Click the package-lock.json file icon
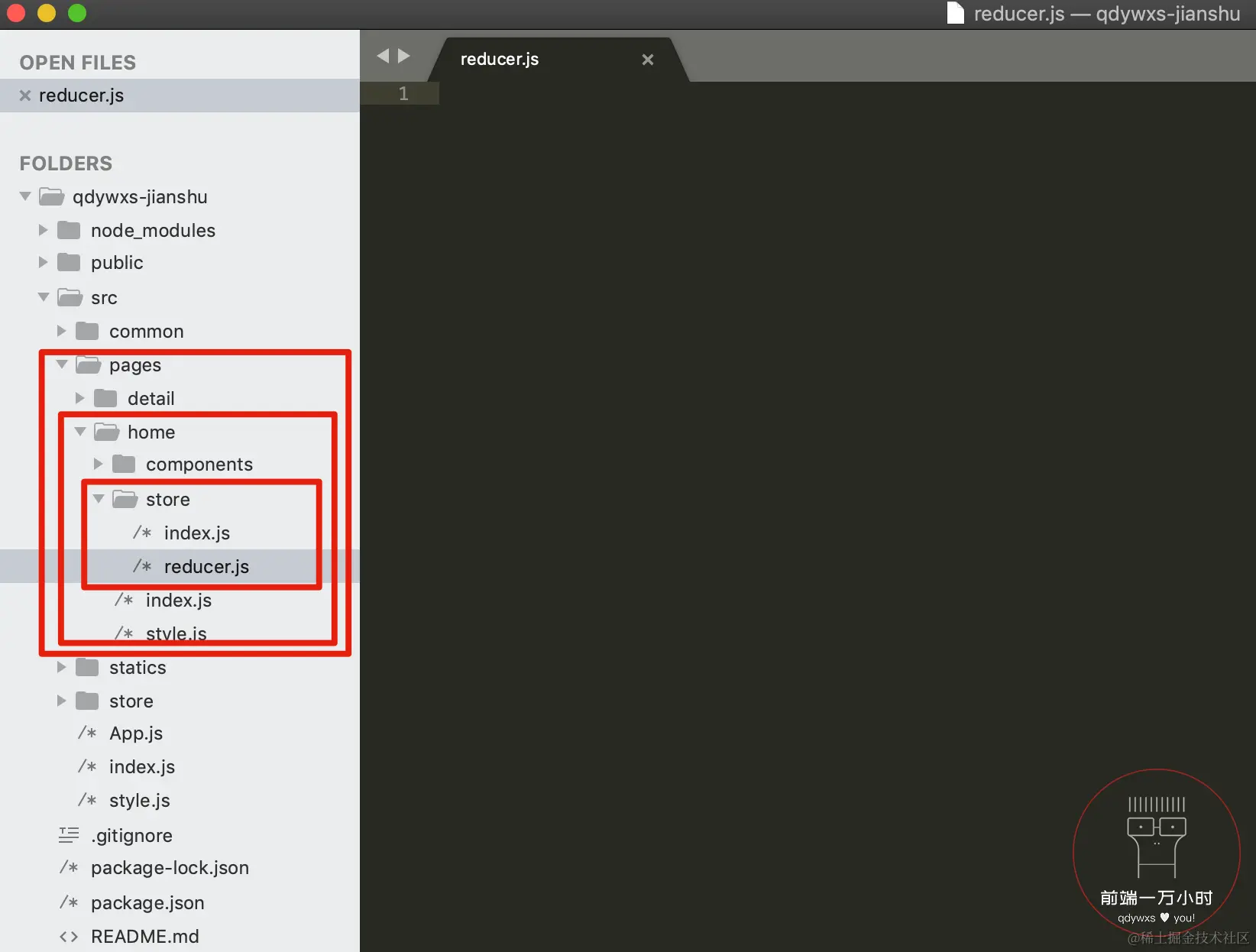Viewport: 1256px width, 952px height. 69,868
